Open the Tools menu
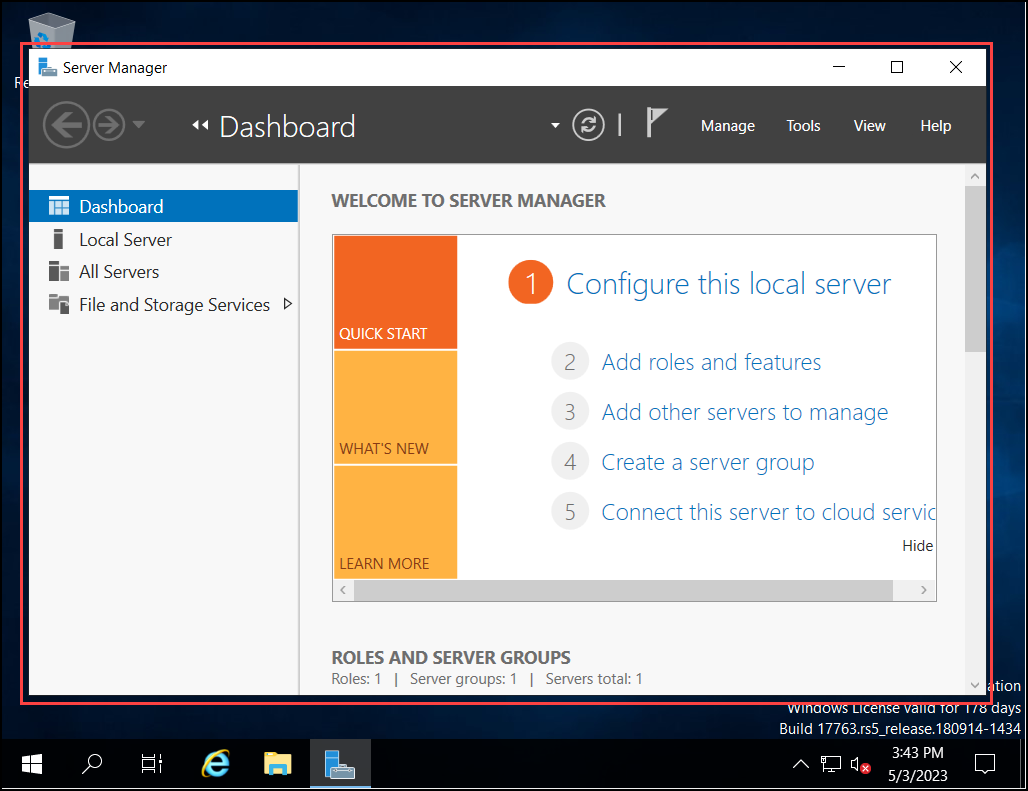Image resolution: width=1028 pixels, height=791 pixels. [803, 126]
